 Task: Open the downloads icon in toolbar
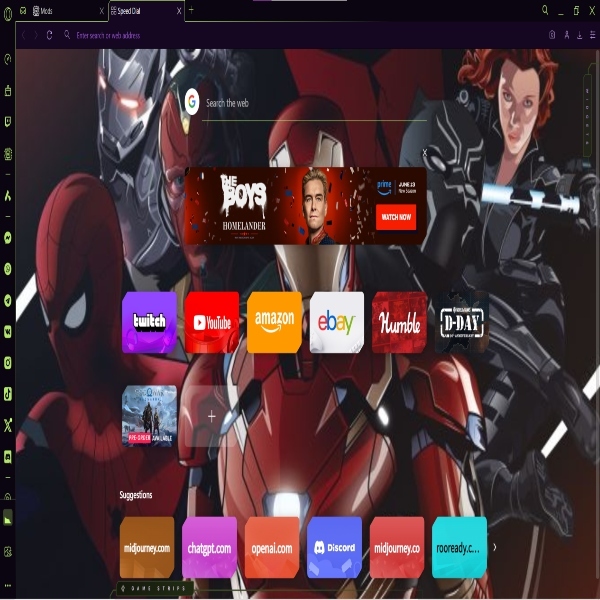coord(579,35)
